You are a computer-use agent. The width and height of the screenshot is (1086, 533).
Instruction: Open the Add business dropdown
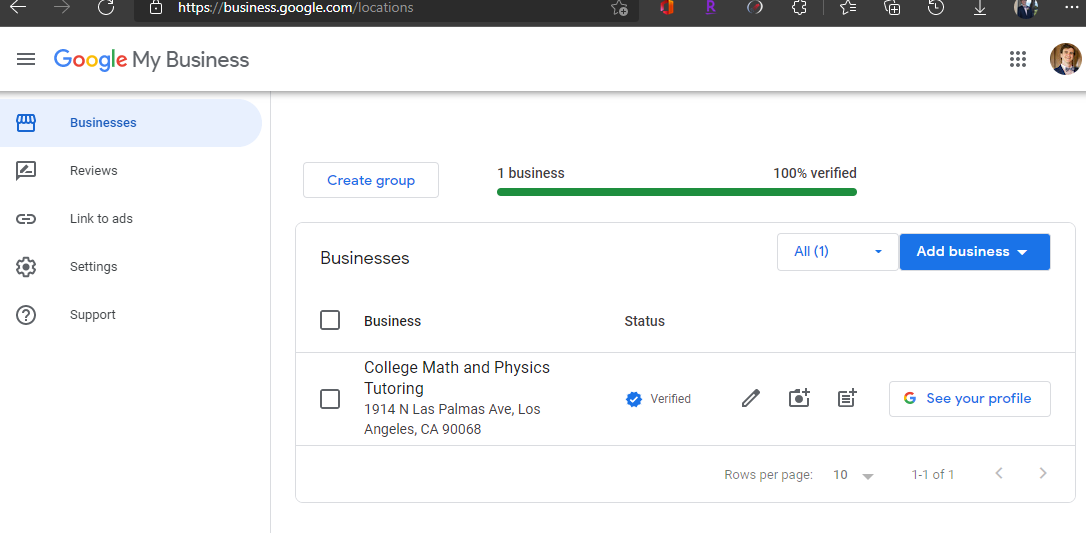[x=974, y=252]
